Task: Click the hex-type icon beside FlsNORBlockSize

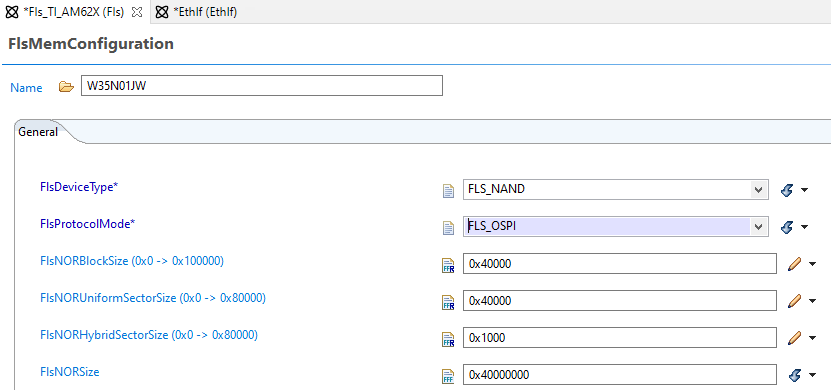Action: click(x=448, y=265)
